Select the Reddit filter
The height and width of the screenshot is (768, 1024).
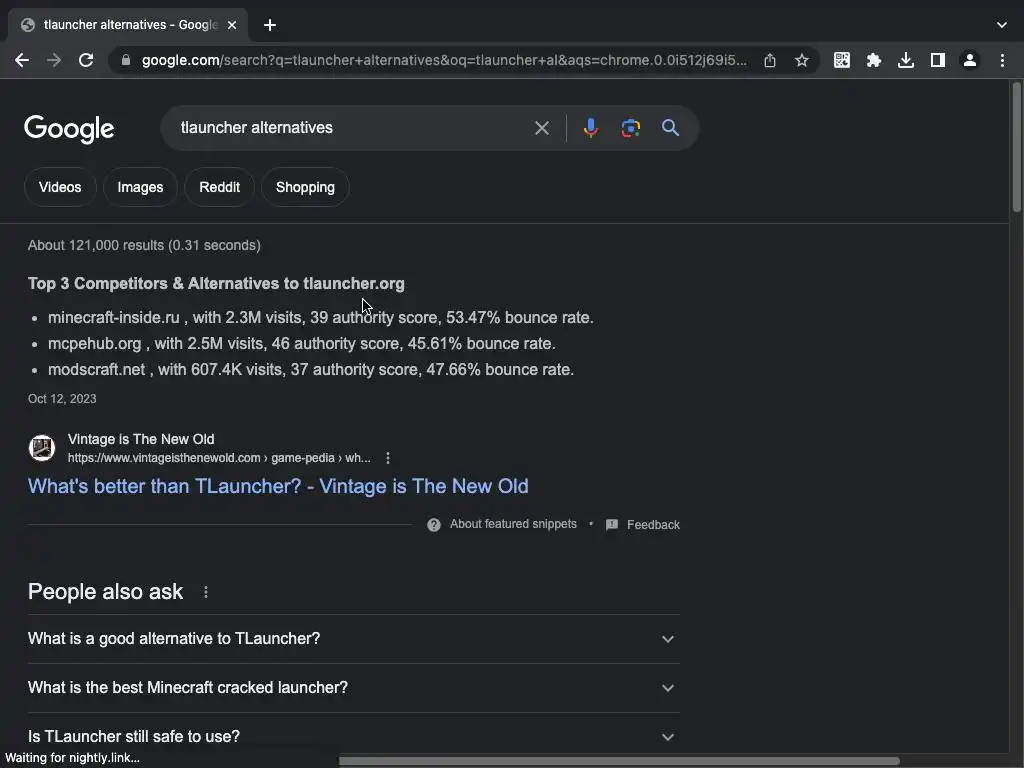click(x=219, y=187)
